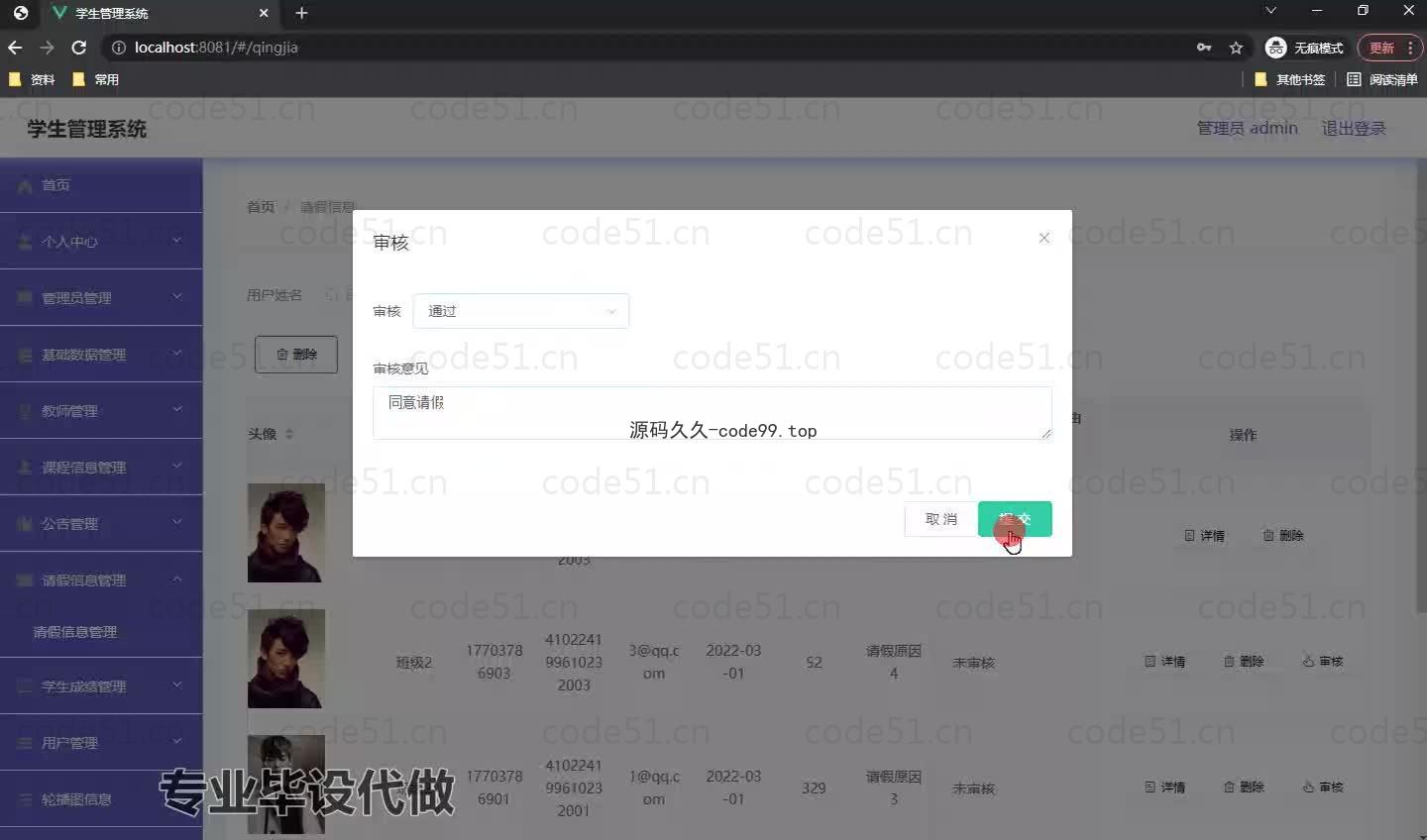Go back using browser back arrow

(x=15, y=48)
